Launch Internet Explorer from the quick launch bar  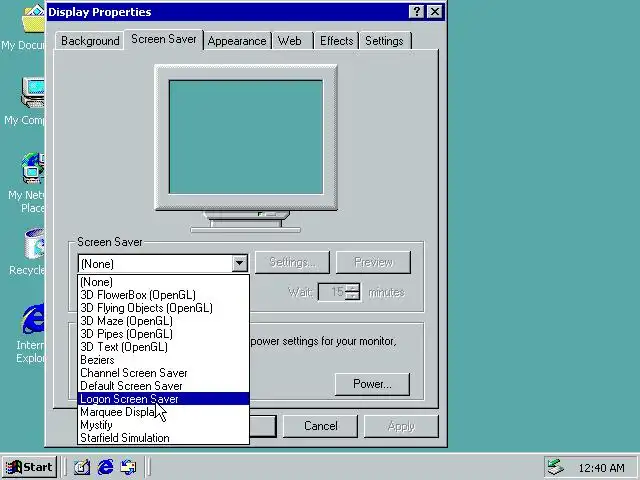click(x=105, y=467)
